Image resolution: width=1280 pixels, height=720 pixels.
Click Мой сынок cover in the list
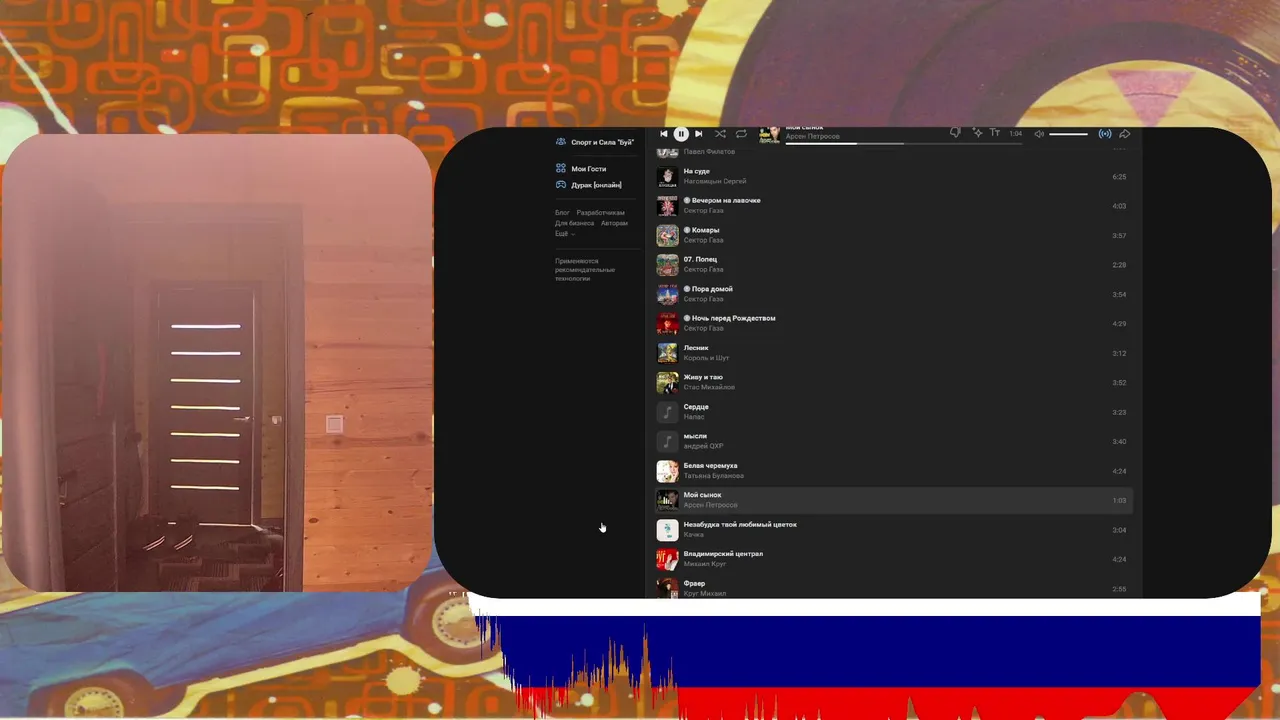pos(667,500)
